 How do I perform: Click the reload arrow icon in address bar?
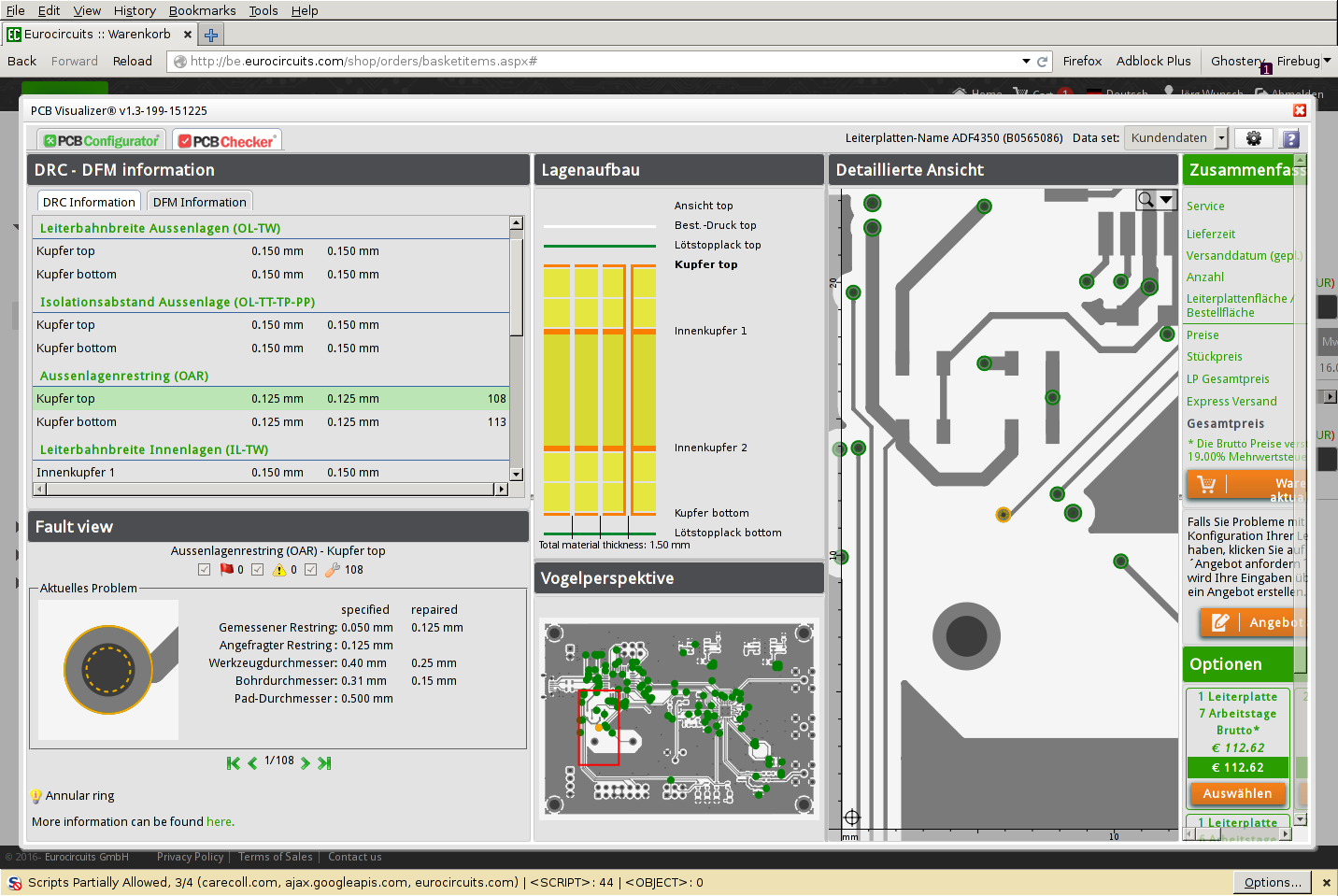click(1042, 61)
